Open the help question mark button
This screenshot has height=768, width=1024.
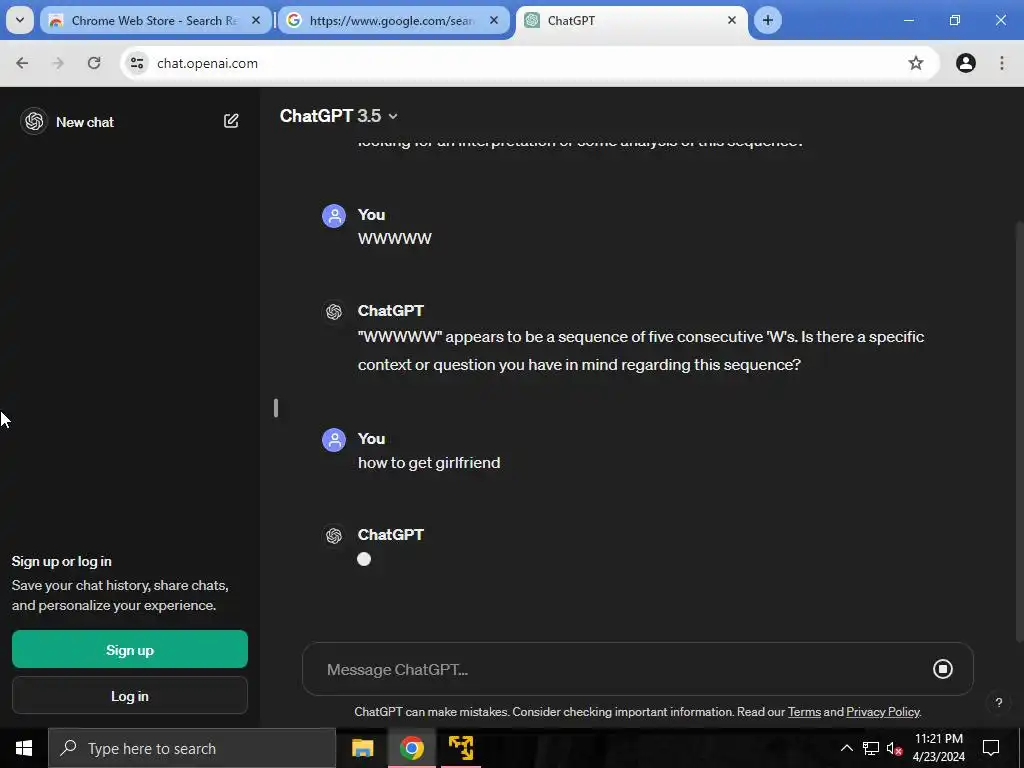(x=999, y=703)
